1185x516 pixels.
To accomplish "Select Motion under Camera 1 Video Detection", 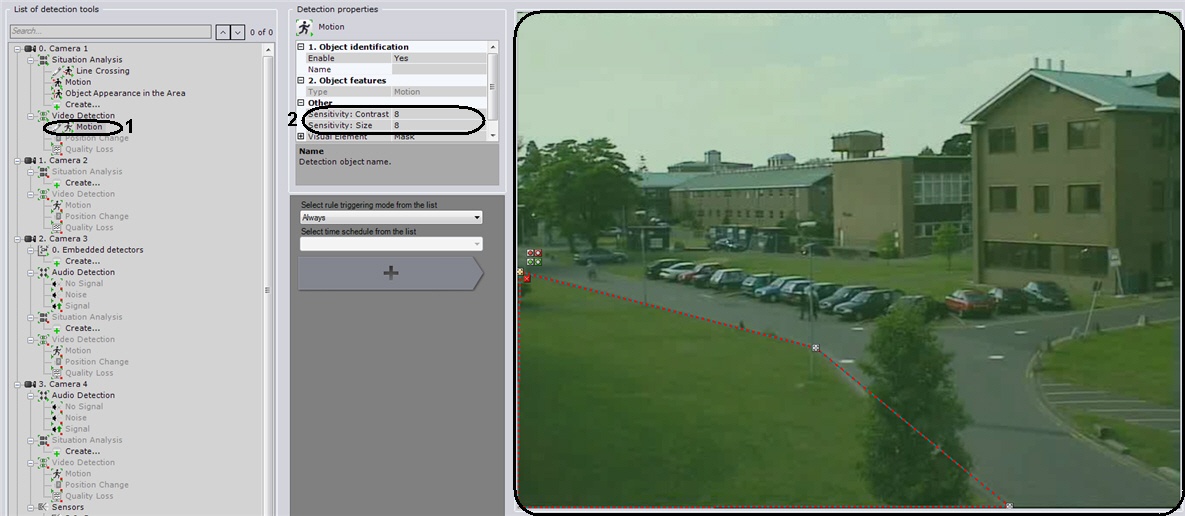I will tap(88, 127).
